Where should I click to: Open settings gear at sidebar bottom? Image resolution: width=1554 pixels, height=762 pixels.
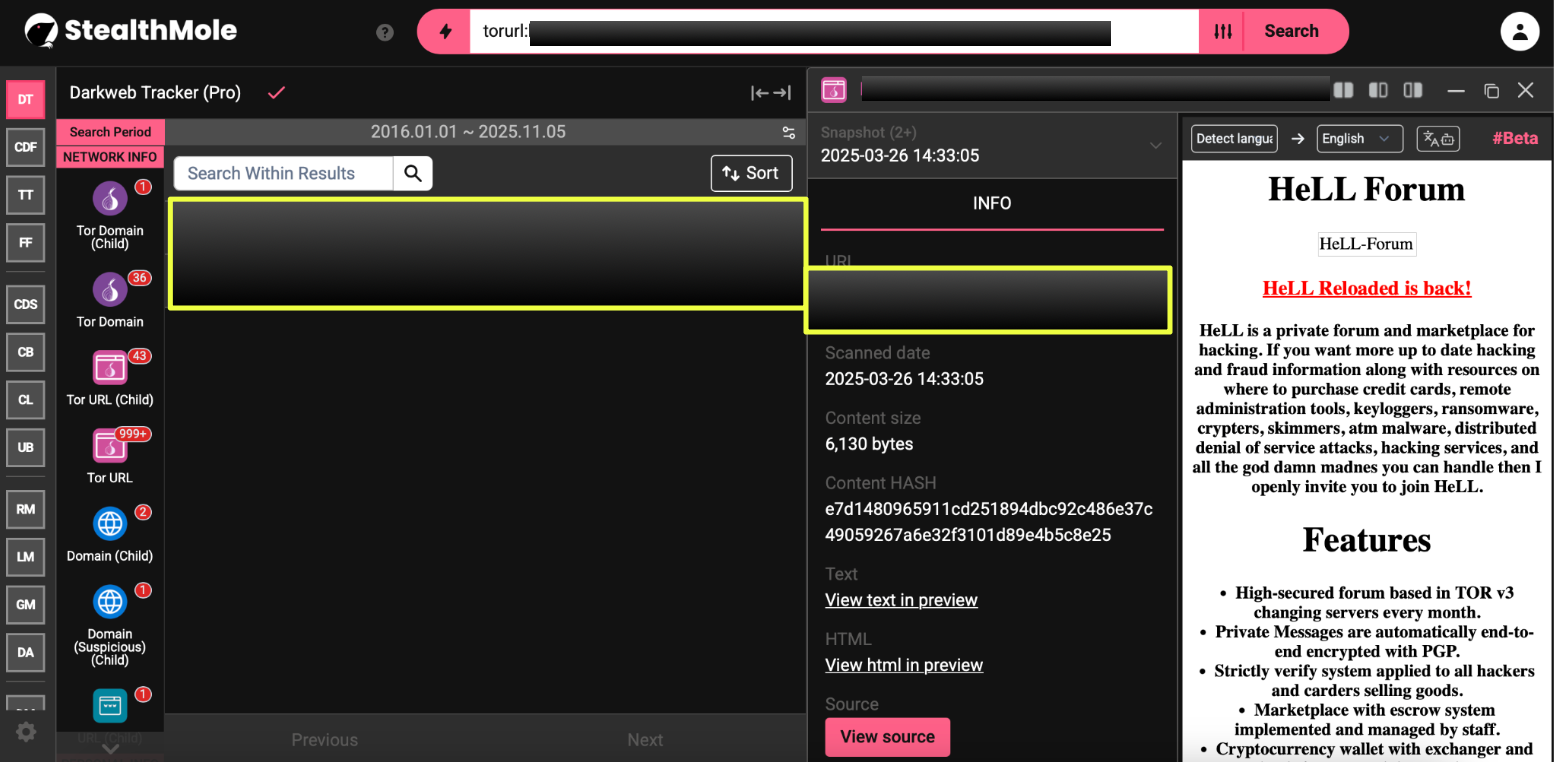click(x=26, y=732)
